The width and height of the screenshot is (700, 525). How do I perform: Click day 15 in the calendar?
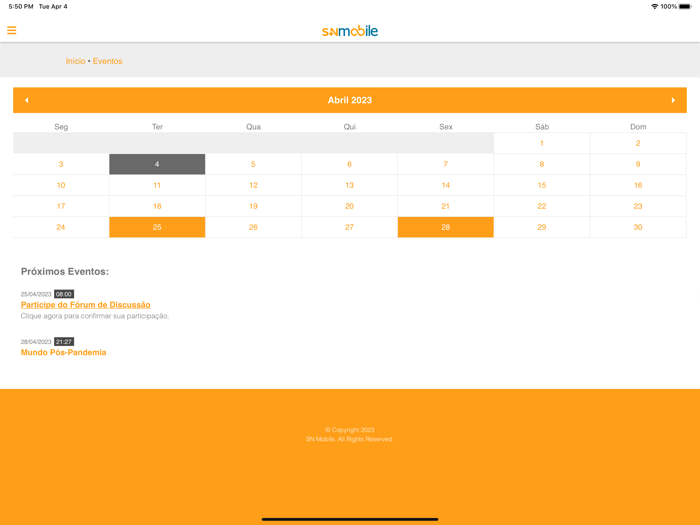tap(542, 185)
